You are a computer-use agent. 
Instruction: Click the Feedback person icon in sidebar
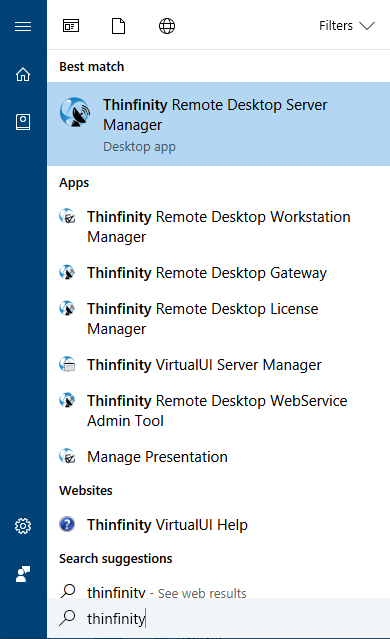click(x=23, y=574)
